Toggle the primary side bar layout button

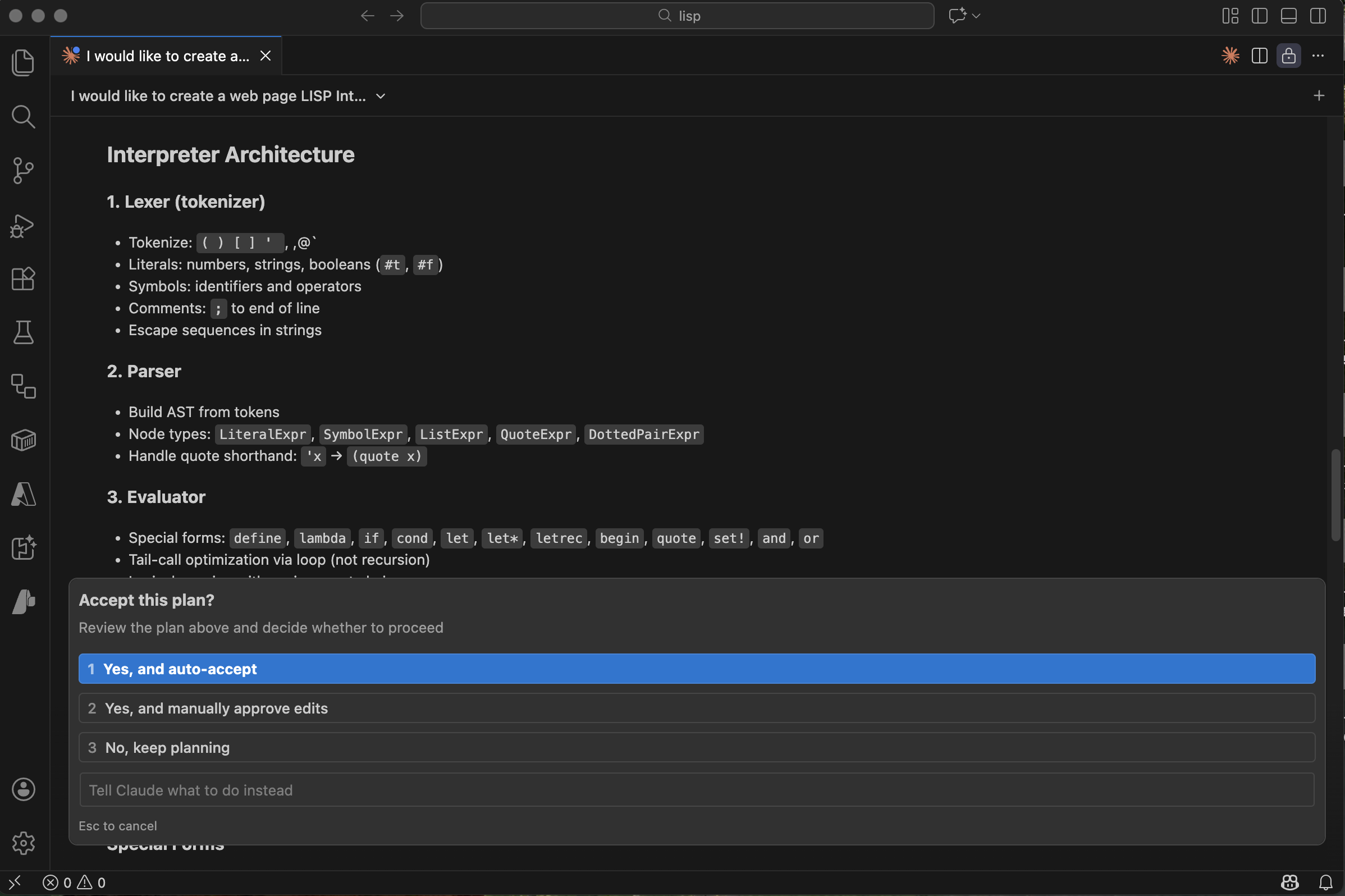pos(1259,15)
